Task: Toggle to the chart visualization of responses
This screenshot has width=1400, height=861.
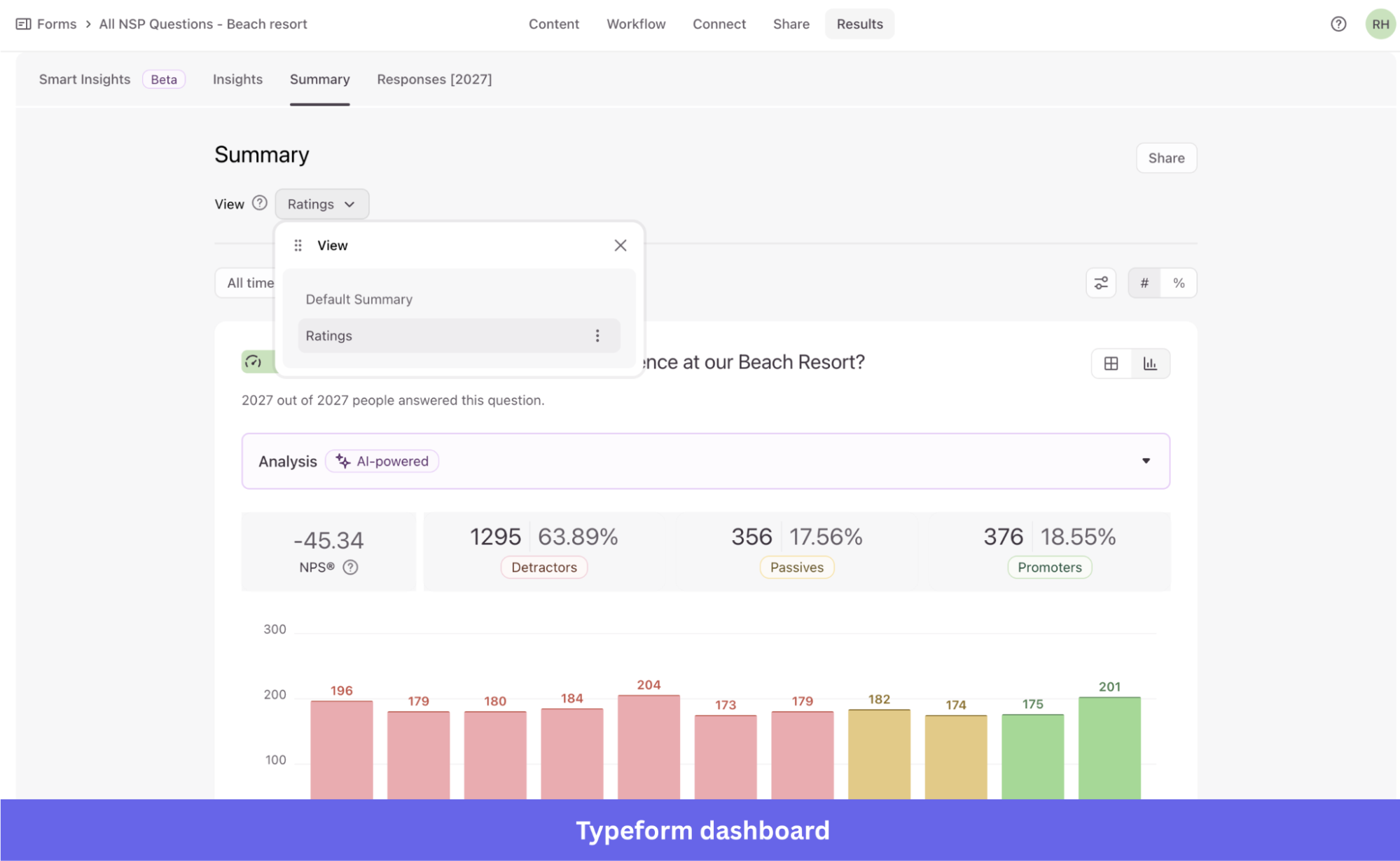Action: click(x=1150, y=363)
